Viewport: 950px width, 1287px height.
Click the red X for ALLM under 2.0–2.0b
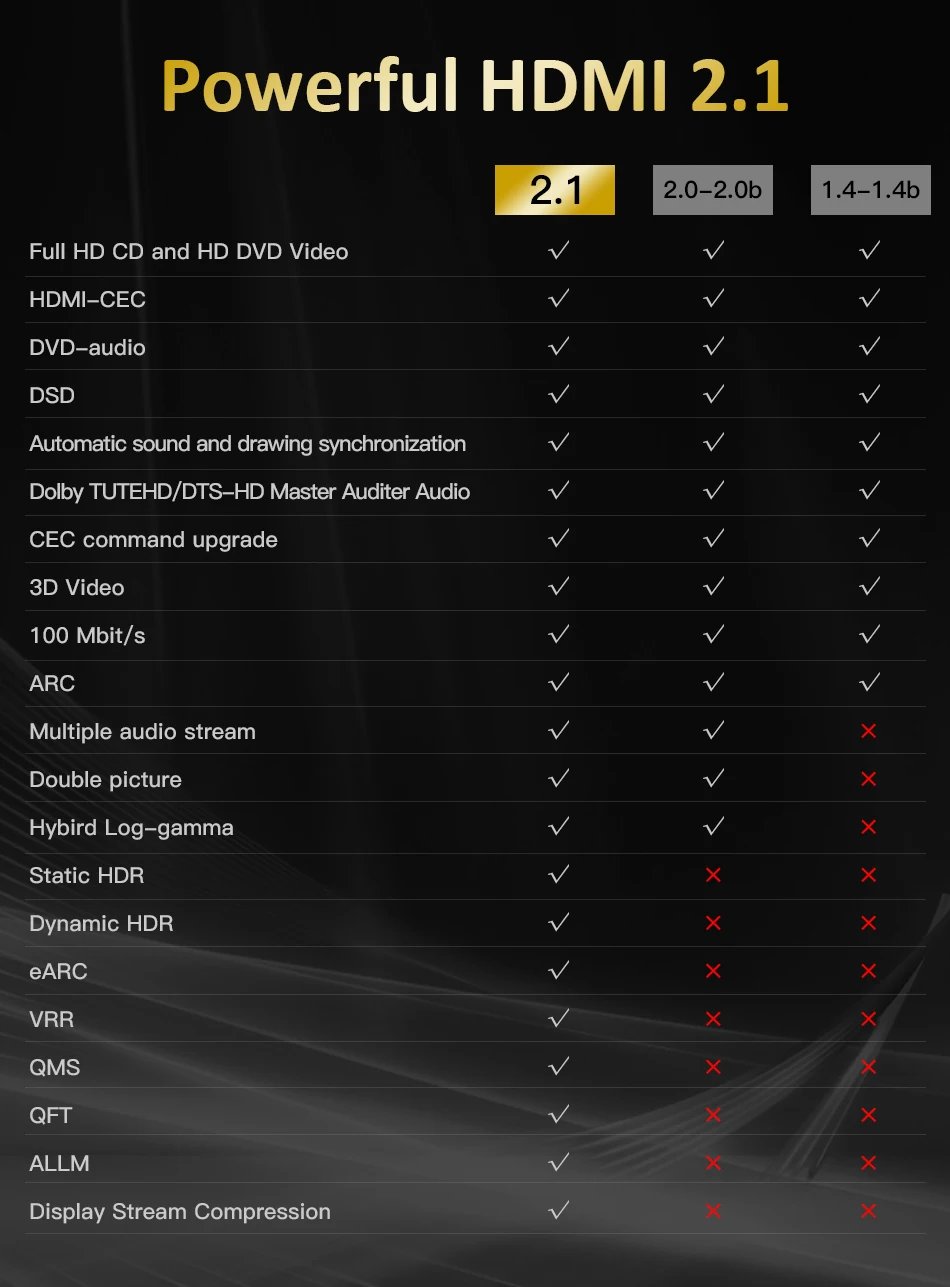[x=713, y=1163]
